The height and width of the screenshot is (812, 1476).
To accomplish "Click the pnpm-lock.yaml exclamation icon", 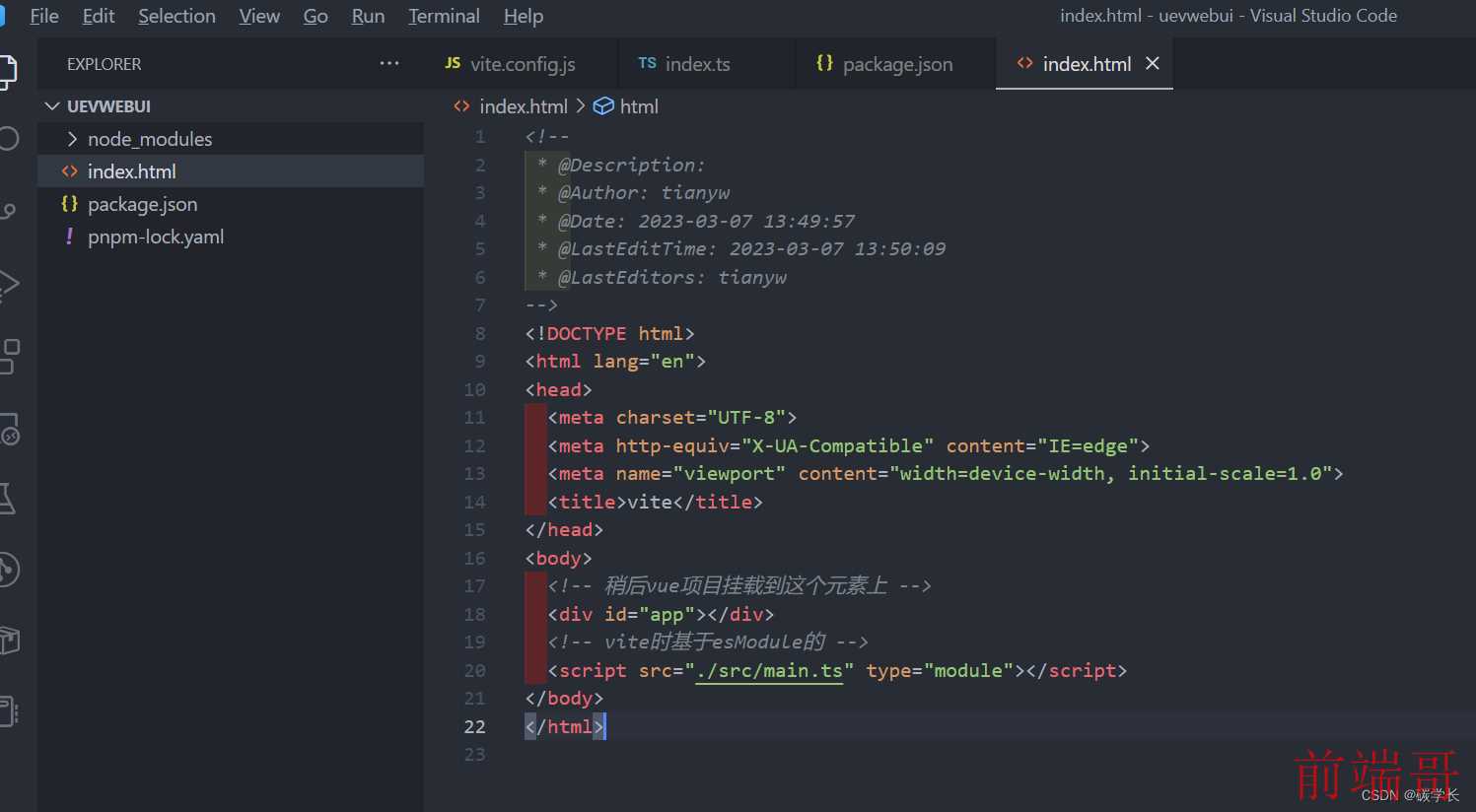I will point(69,237).
